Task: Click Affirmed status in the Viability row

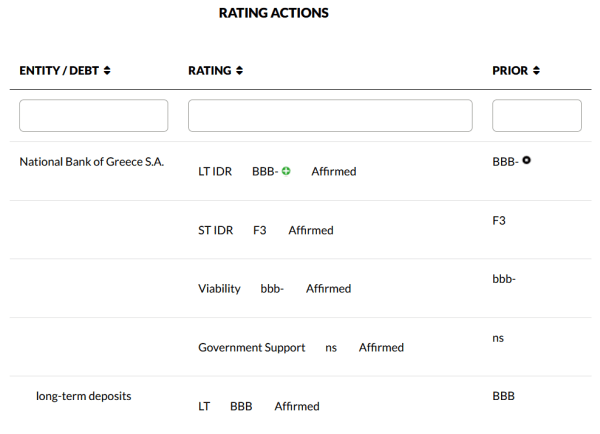Action: [x=329, y=289]
